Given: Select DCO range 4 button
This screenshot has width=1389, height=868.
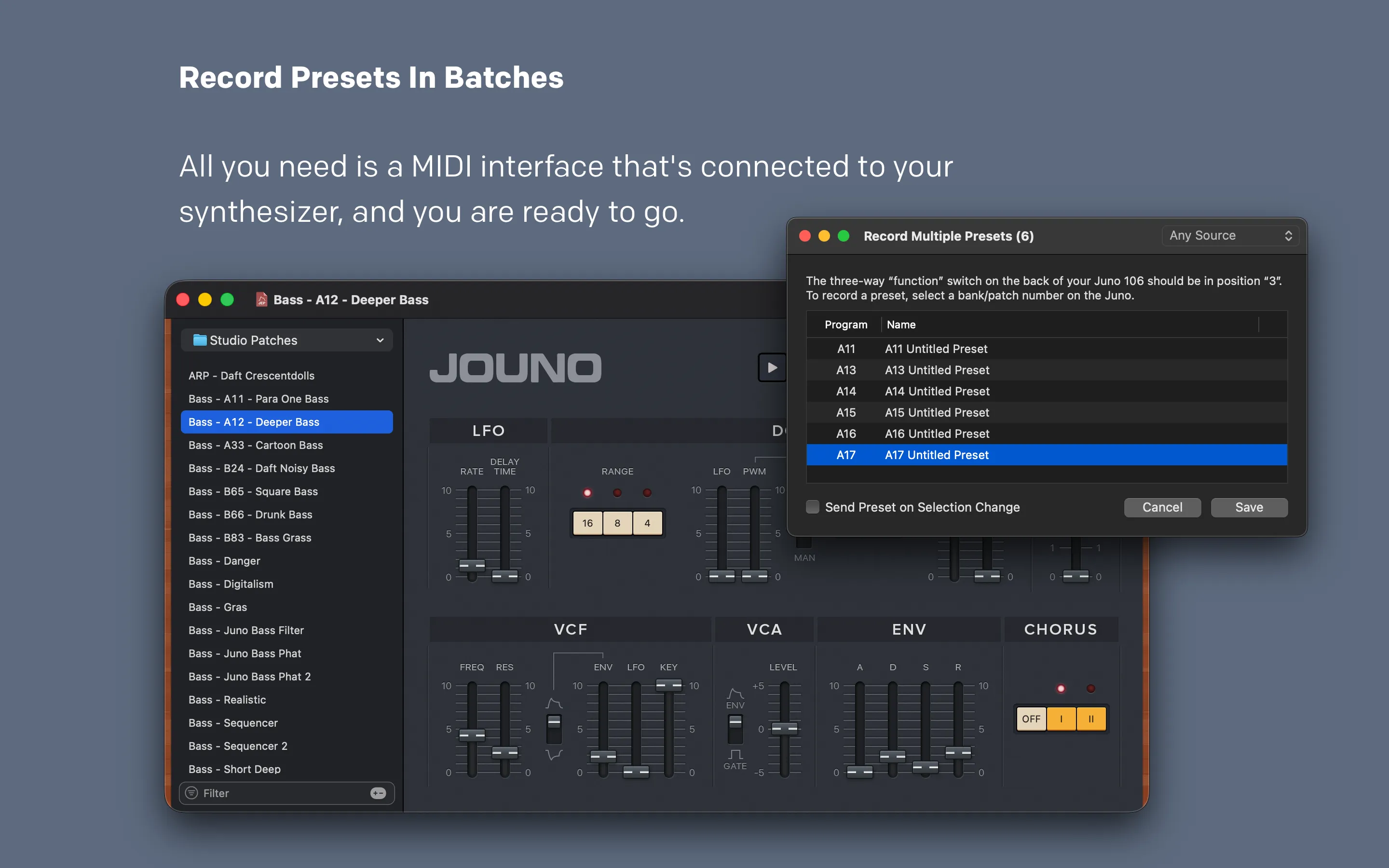Looking at the screenshot, I should coord(647,523).
